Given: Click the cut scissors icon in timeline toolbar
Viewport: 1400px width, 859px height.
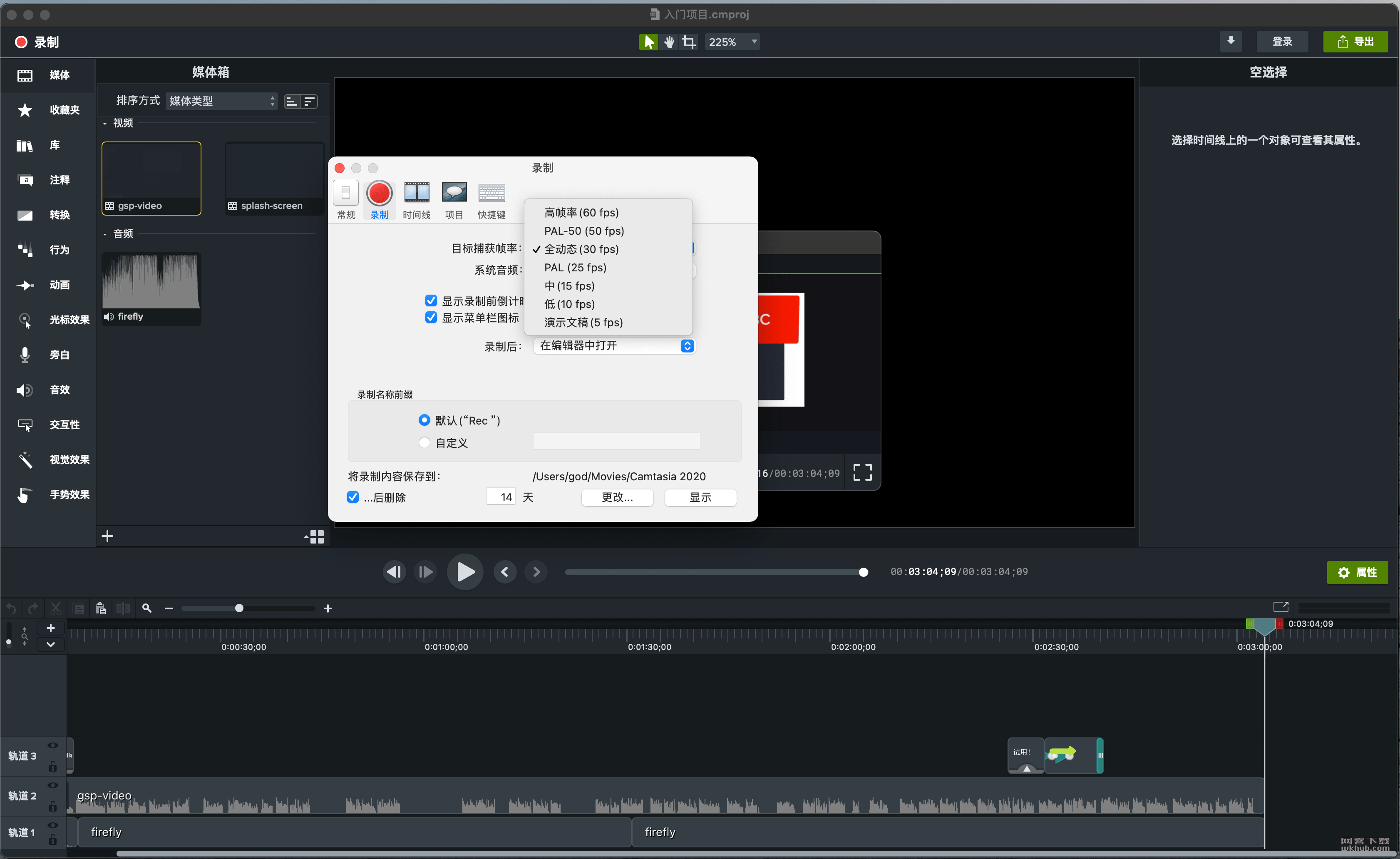Looking at the screenshot, I should pyautogui.click(x=55, y=608).
